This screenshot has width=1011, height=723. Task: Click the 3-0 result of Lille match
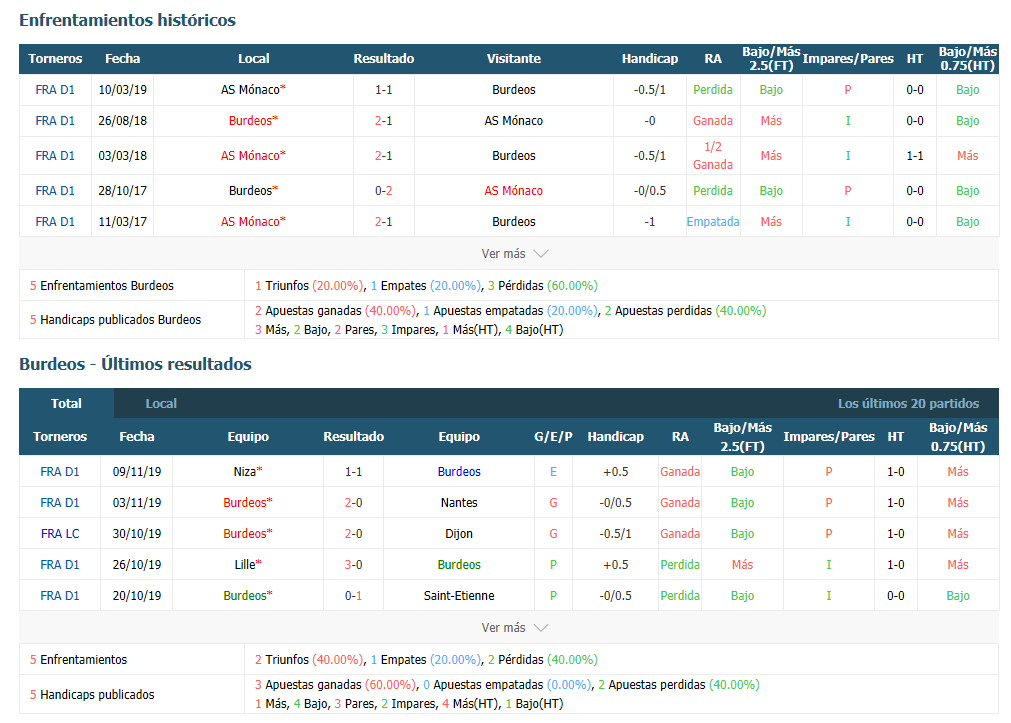pos(353,564)
